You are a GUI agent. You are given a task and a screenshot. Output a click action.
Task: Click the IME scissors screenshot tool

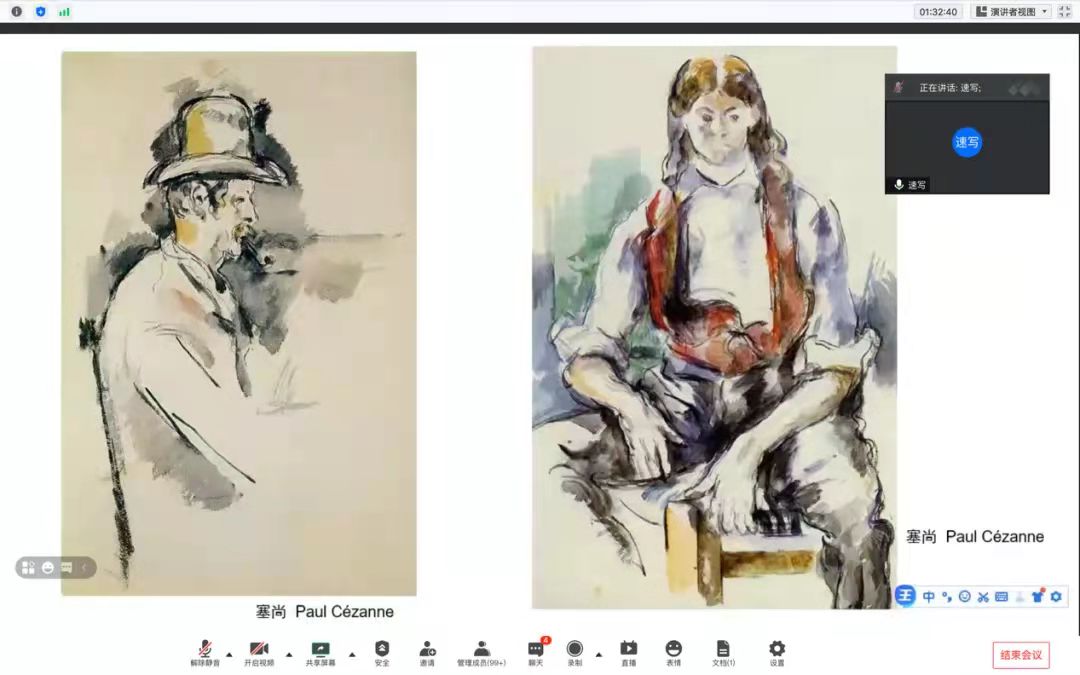tap(983, 596)
